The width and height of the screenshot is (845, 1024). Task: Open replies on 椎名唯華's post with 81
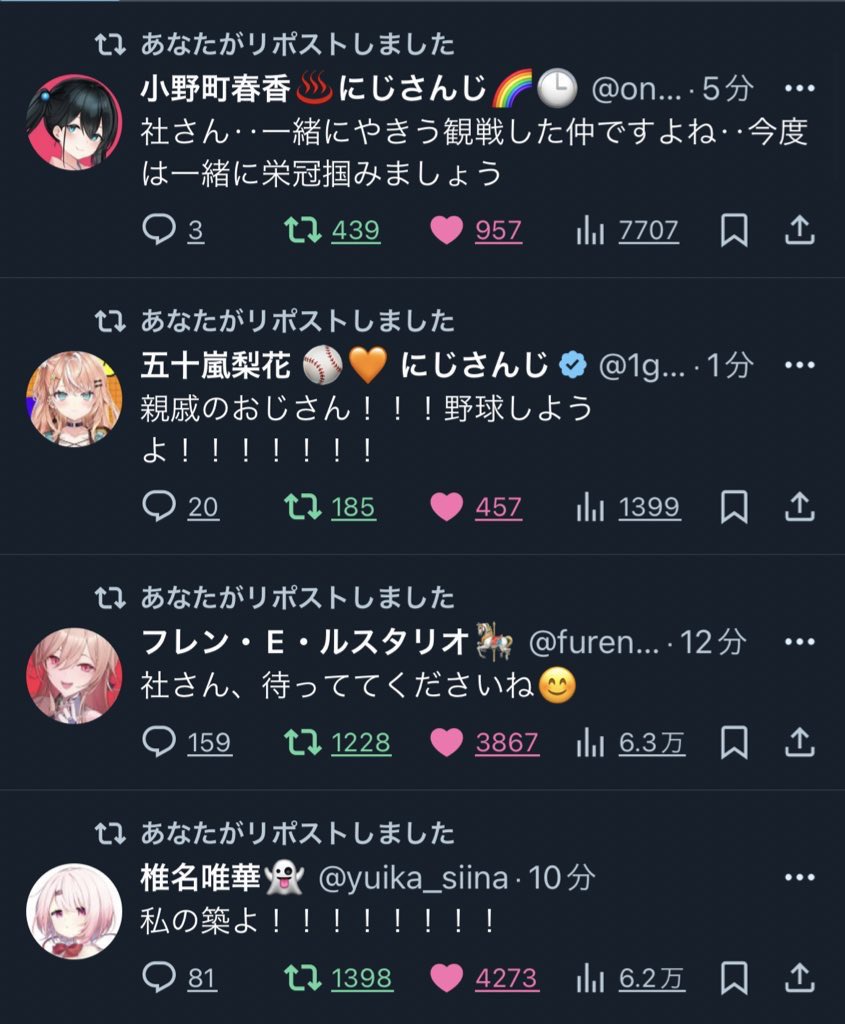[180, 978]
